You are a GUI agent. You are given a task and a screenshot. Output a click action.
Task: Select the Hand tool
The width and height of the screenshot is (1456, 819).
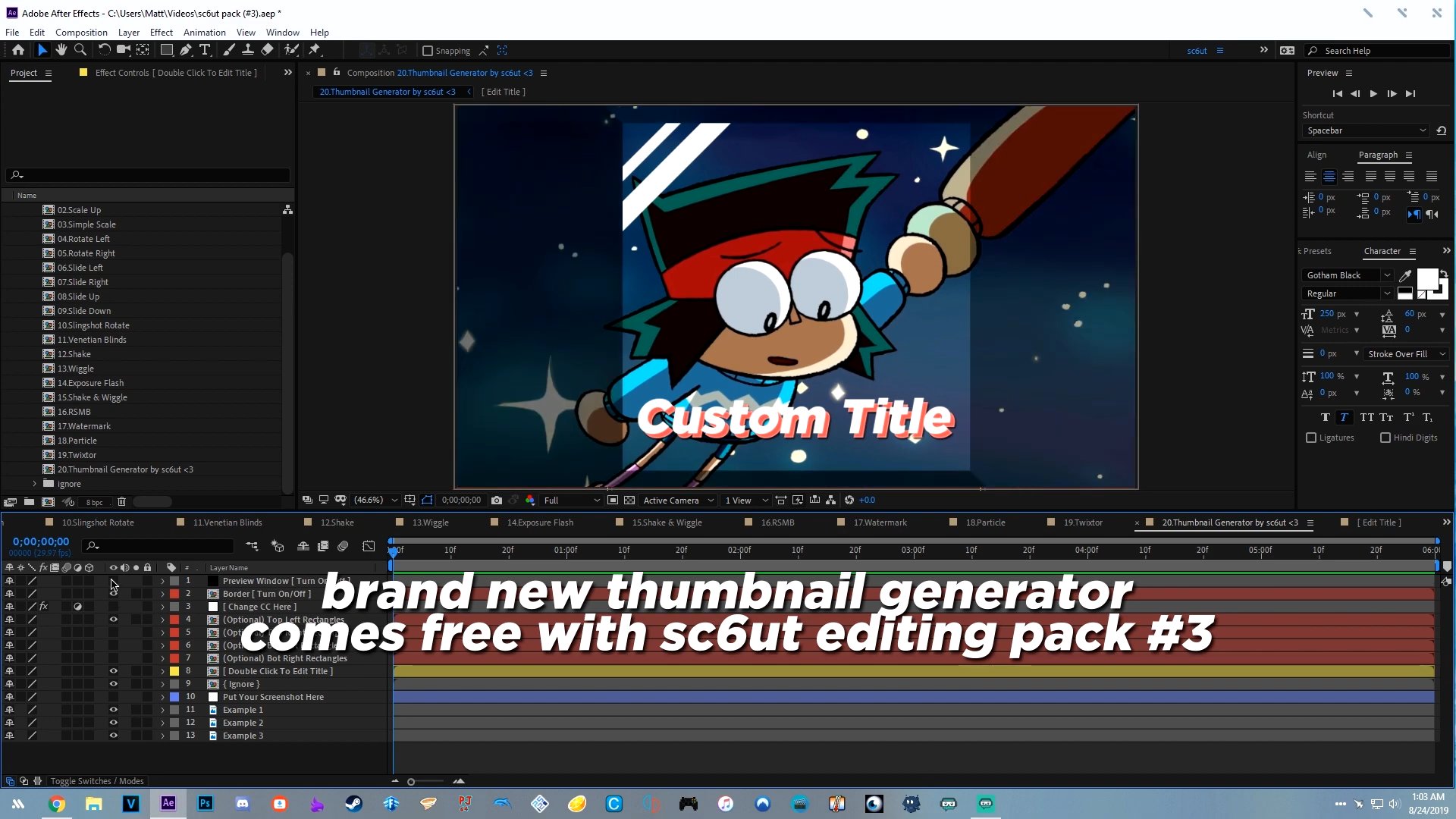tap(61, 50)
